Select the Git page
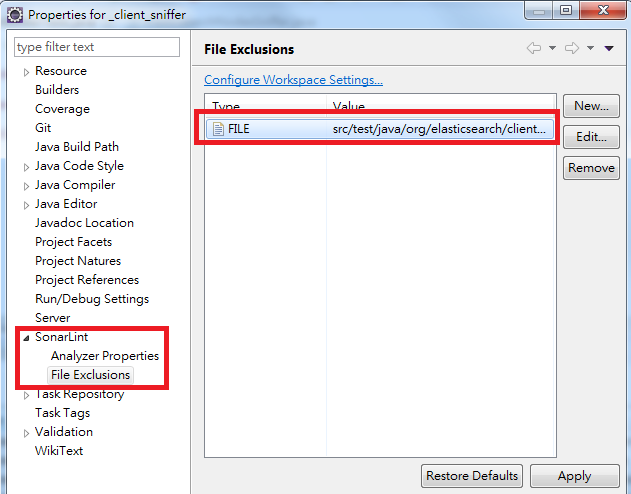Viewport: 631px width, 494px height. tap(43, 128)
